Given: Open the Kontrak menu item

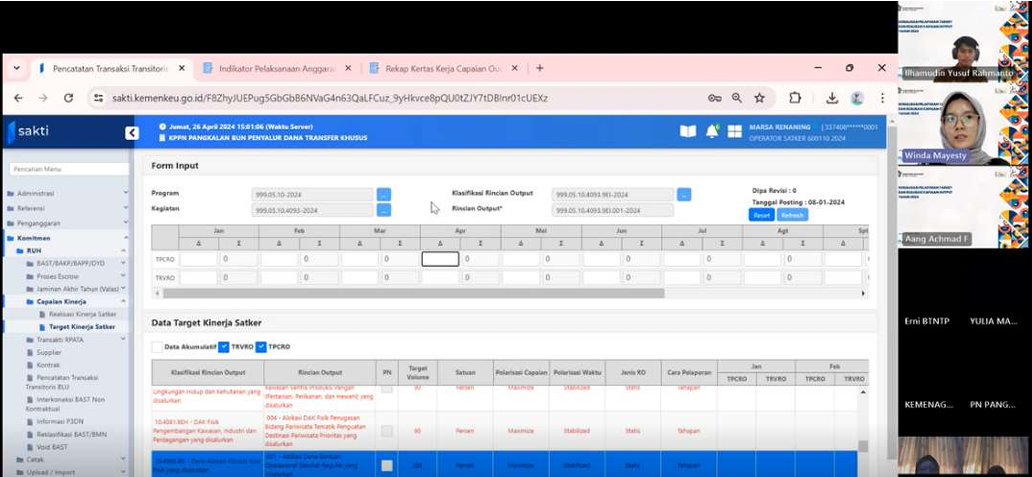Looking at the screenshot, I should [x=48, y=364].
